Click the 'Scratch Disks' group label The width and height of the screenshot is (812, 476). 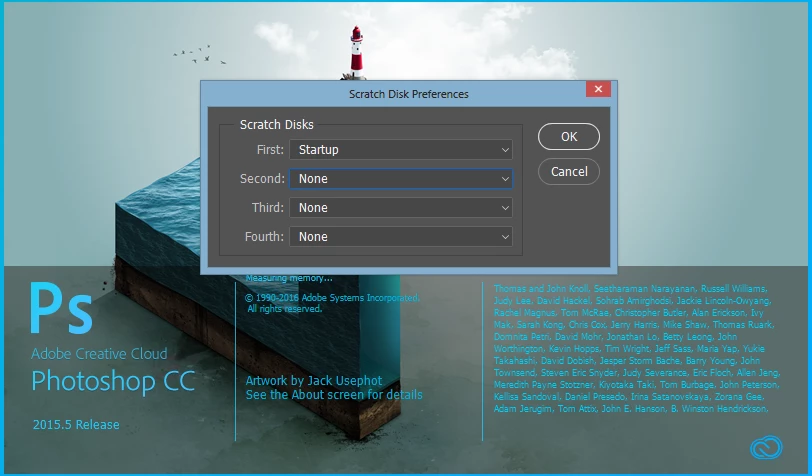(x=277, y=124)
